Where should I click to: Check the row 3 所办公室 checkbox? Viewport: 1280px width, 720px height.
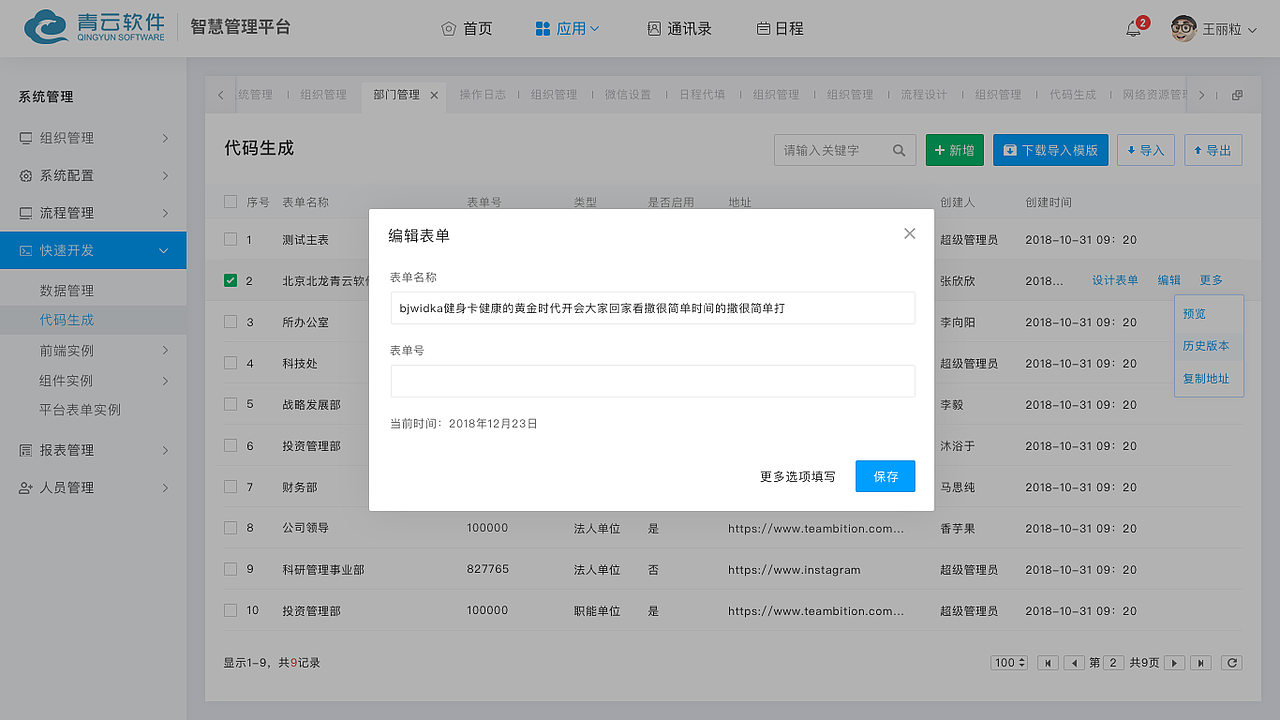231,322
